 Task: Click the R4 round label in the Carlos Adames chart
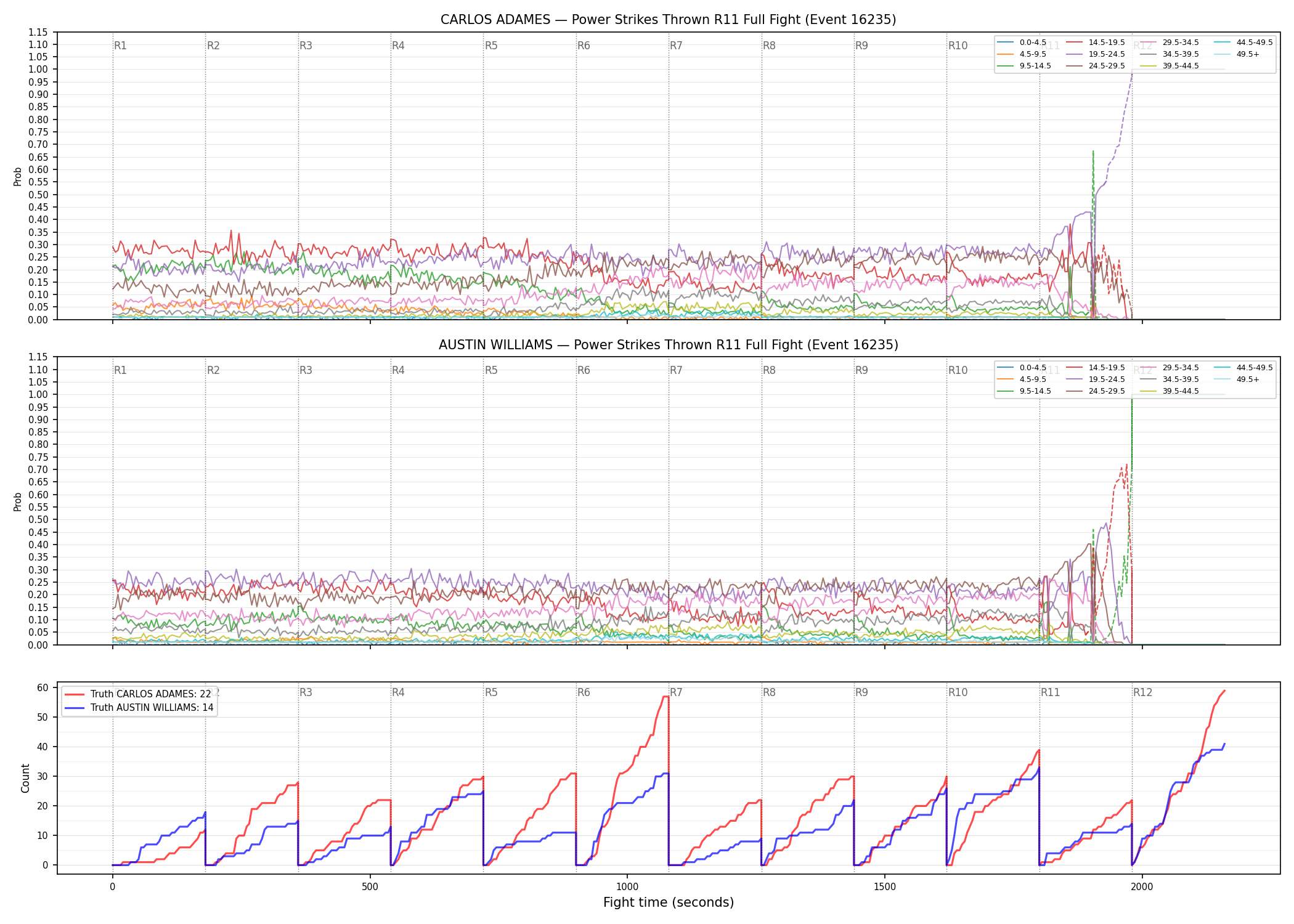(x=398, y=46)
